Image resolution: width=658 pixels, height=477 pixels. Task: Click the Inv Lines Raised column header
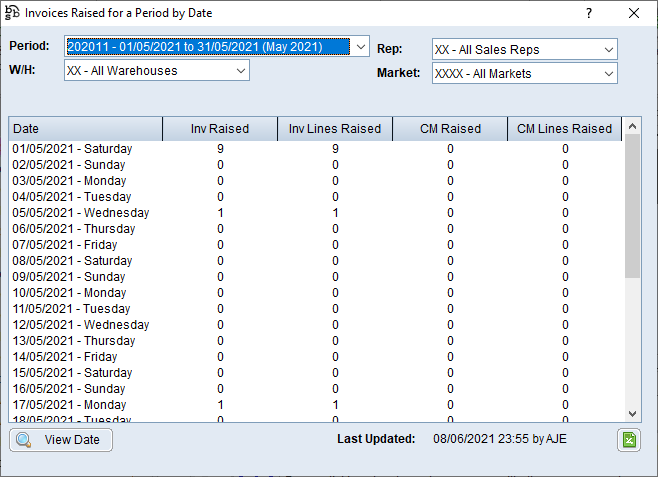335,129
